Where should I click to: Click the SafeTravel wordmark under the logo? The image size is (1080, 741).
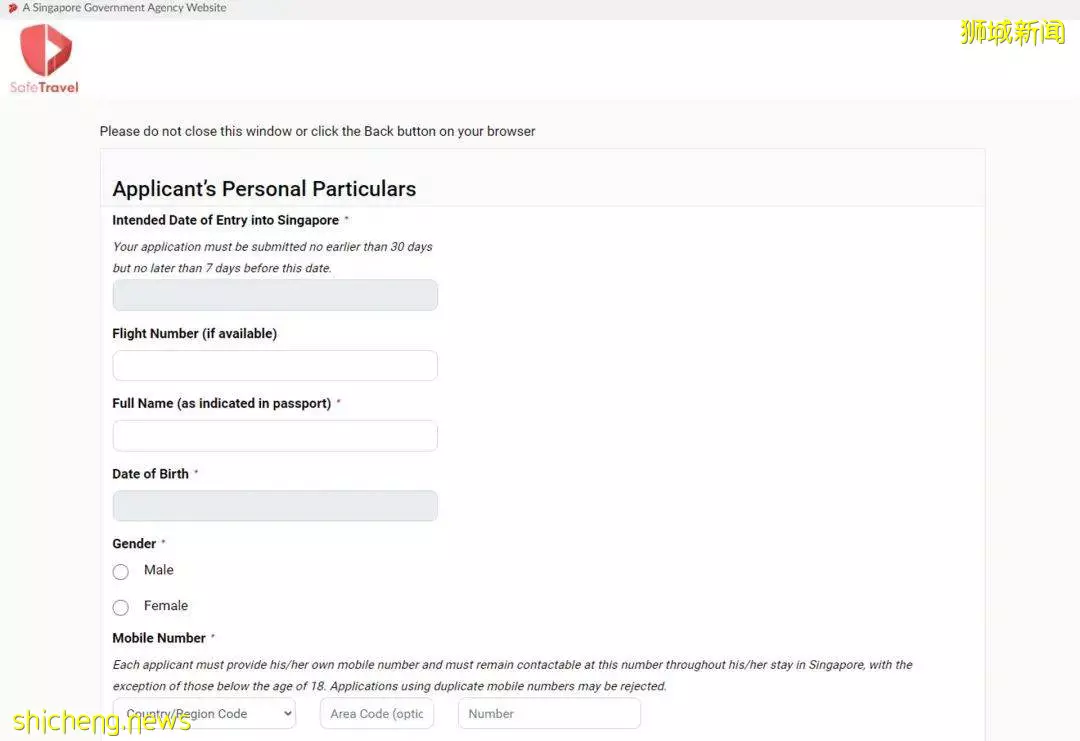click(44, 87)
